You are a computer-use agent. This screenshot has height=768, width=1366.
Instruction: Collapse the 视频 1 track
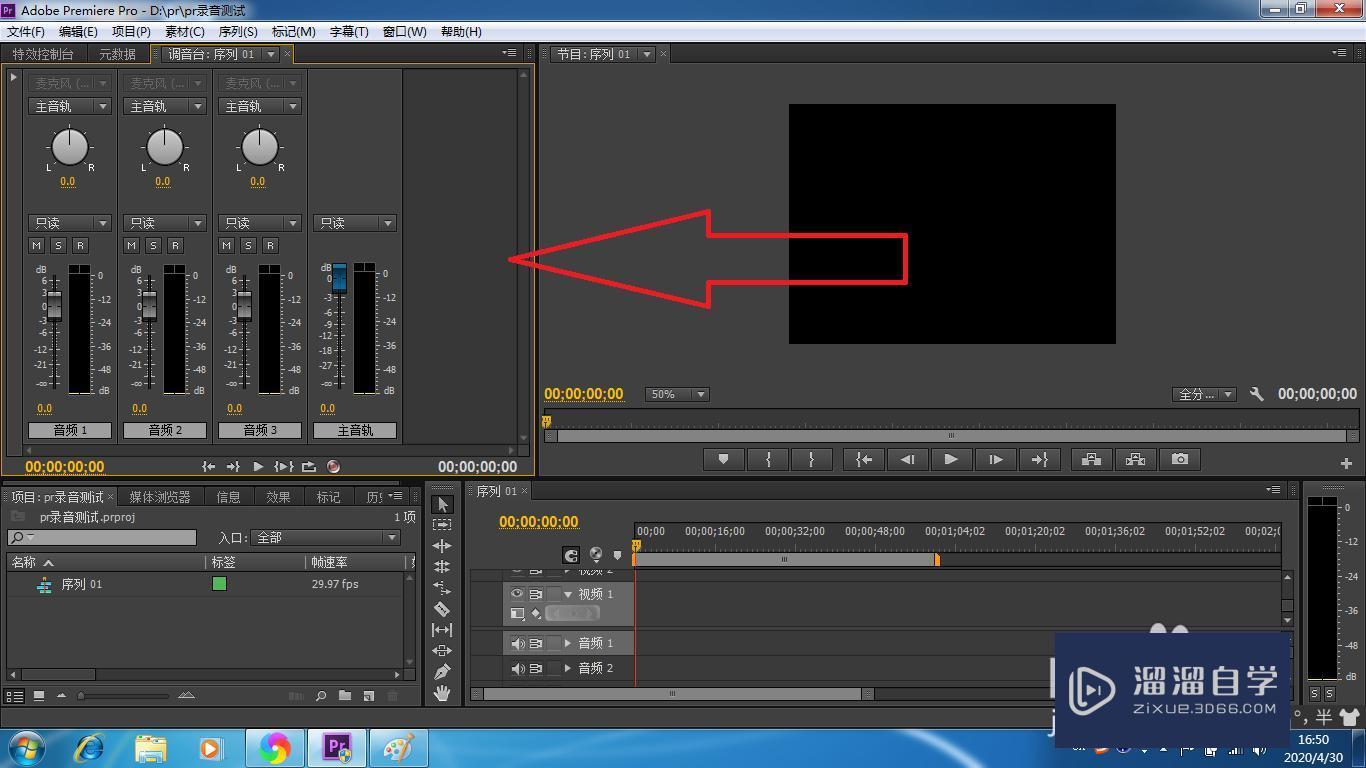pyautogui.click(x=568, y=594)
